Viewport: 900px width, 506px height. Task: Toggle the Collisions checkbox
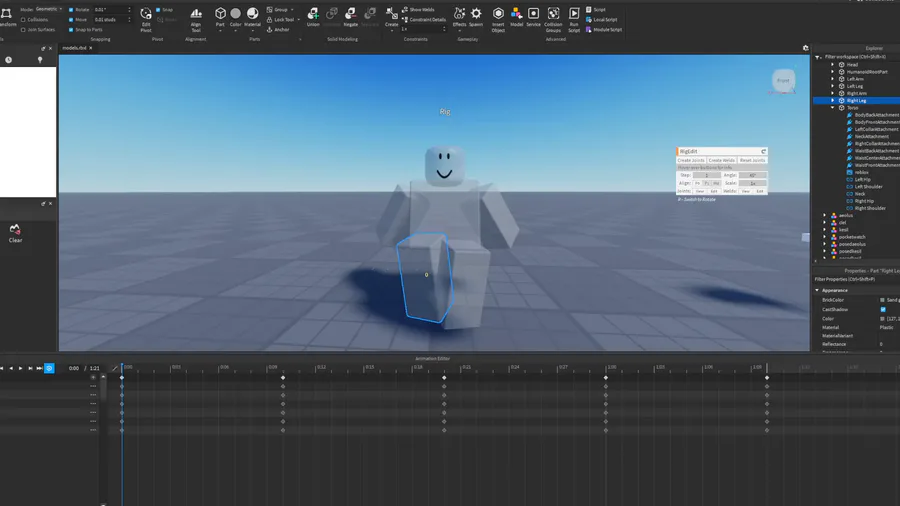(23, 20)
